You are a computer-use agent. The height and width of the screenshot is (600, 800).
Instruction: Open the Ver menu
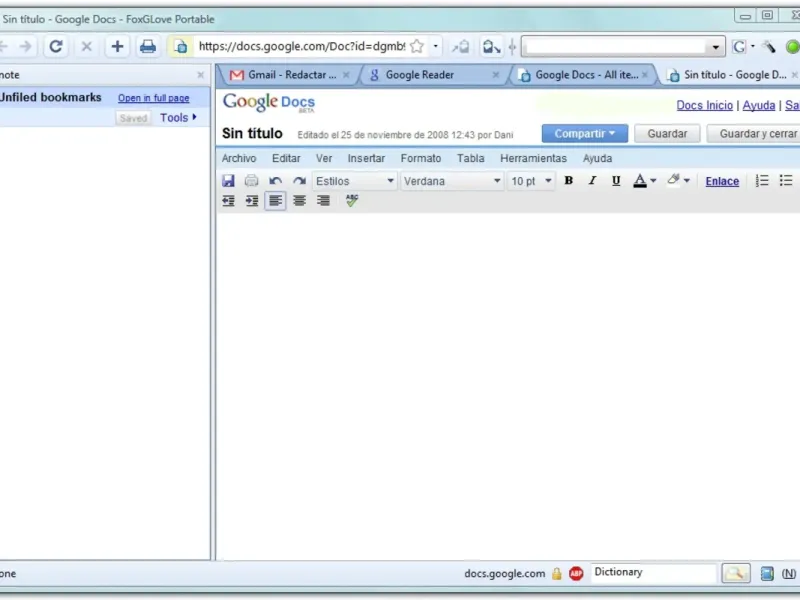324,159
